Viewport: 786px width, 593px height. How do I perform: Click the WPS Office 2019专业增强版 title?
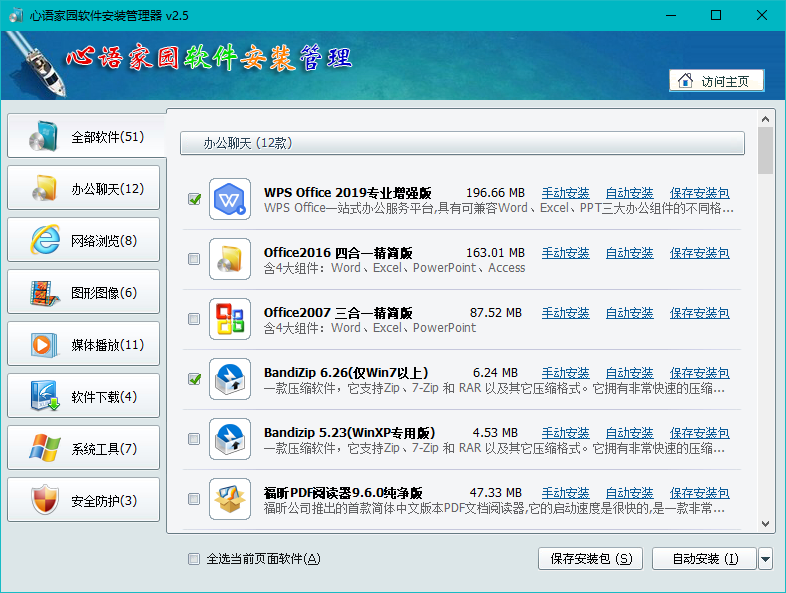click(347, 193)
